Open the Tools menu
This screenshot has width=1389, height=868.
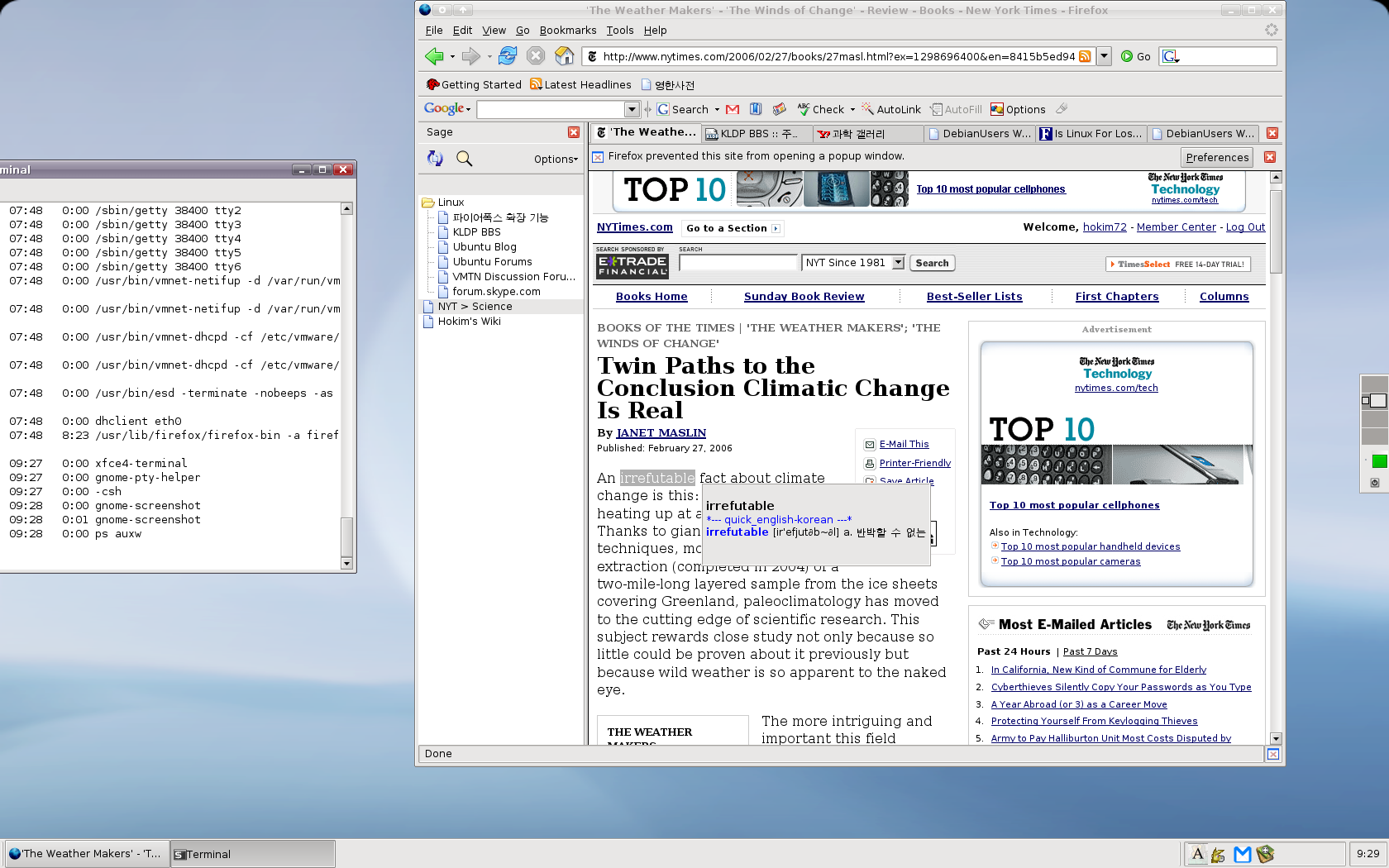pos(620,31)
